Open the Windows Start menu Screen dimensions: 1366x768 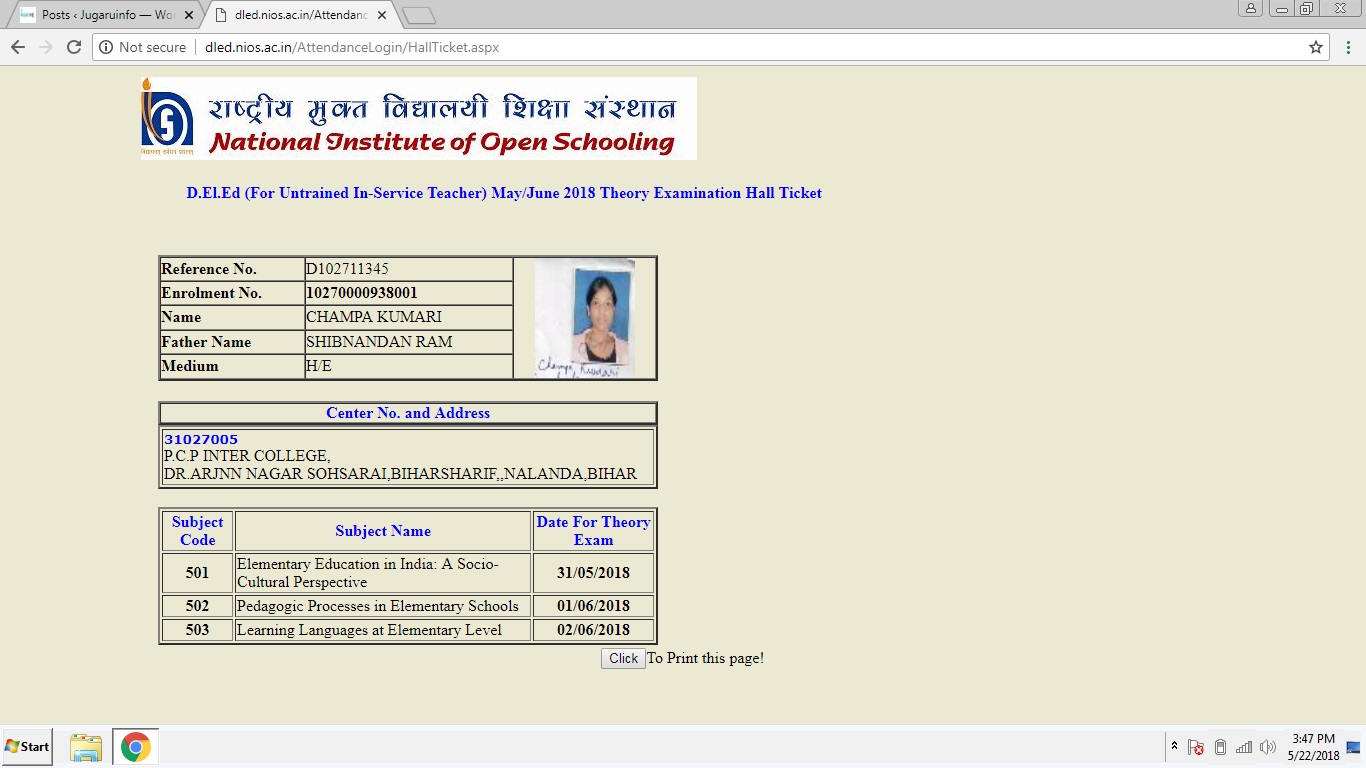point(27,746)
